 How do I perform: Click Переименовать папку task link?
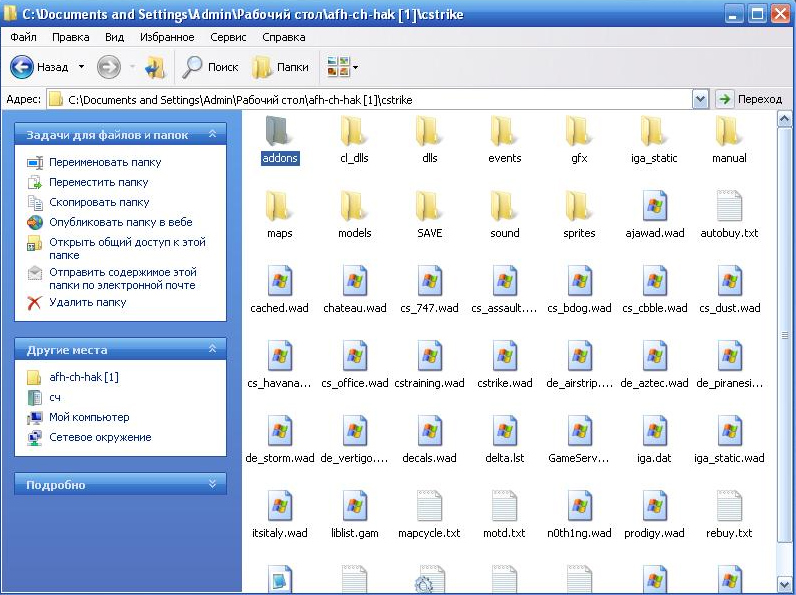[105, 162]
